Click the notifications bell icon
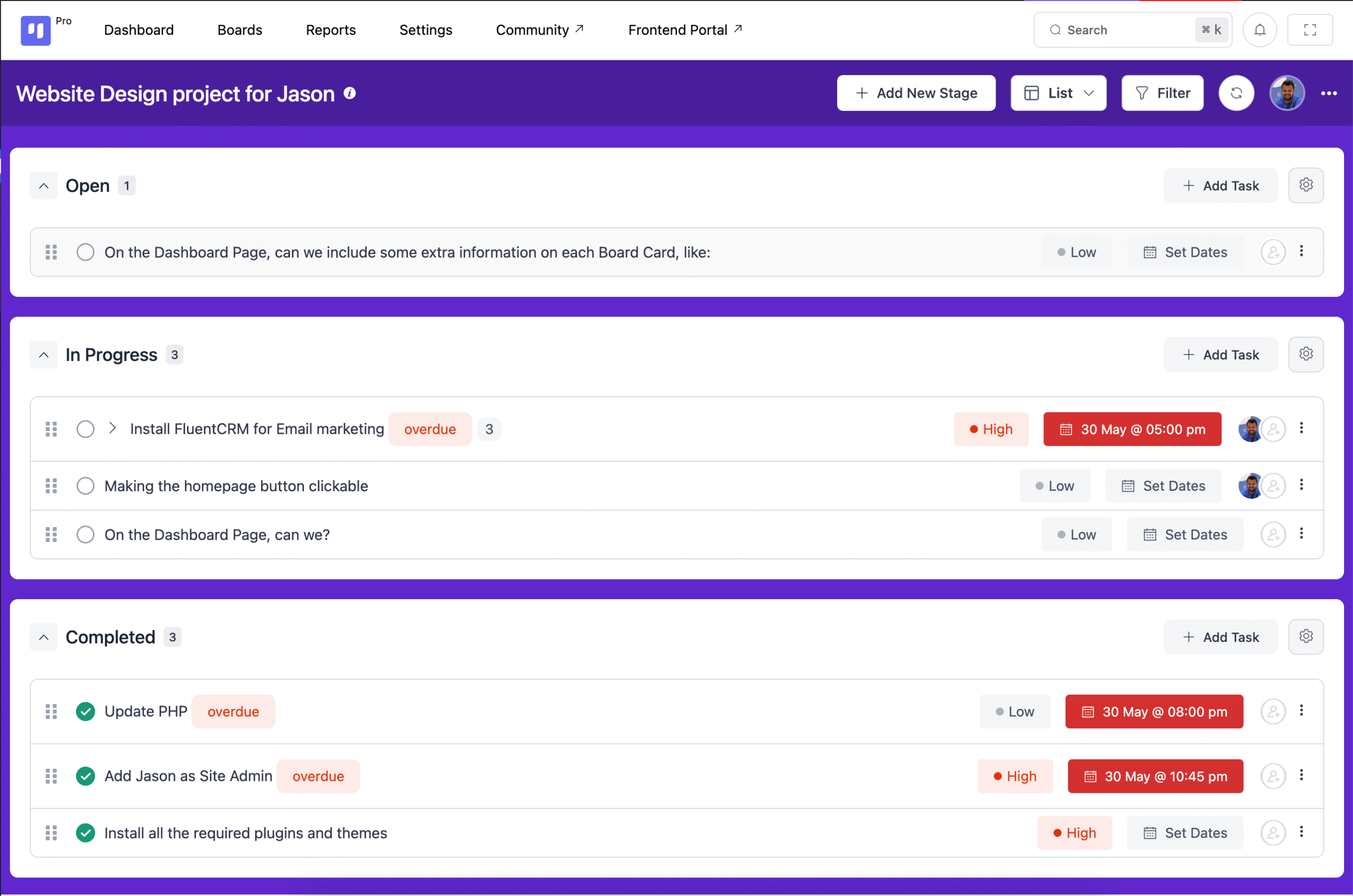 [1259, 30]
